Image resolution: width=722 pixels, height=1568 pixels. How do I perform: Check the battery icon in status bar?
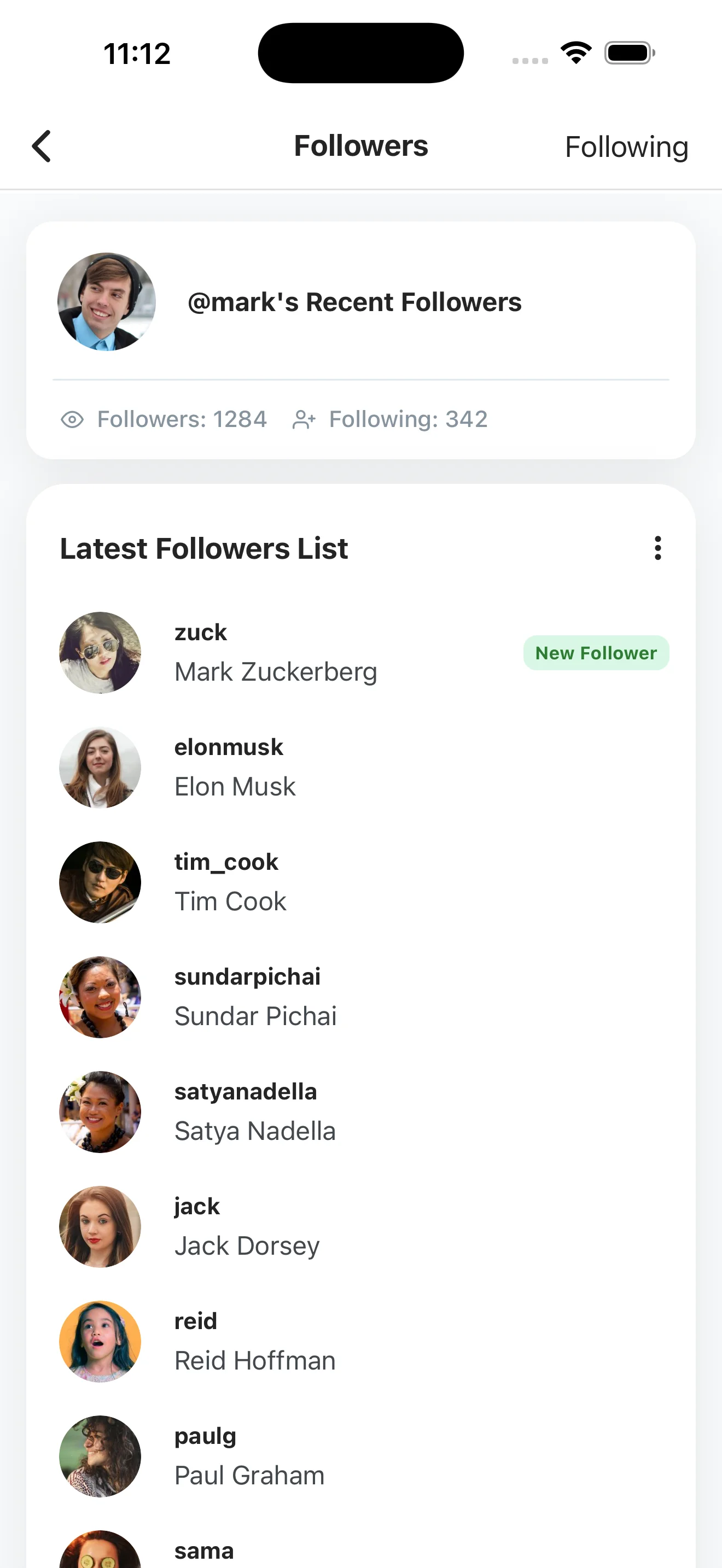[x=630, y=53]
